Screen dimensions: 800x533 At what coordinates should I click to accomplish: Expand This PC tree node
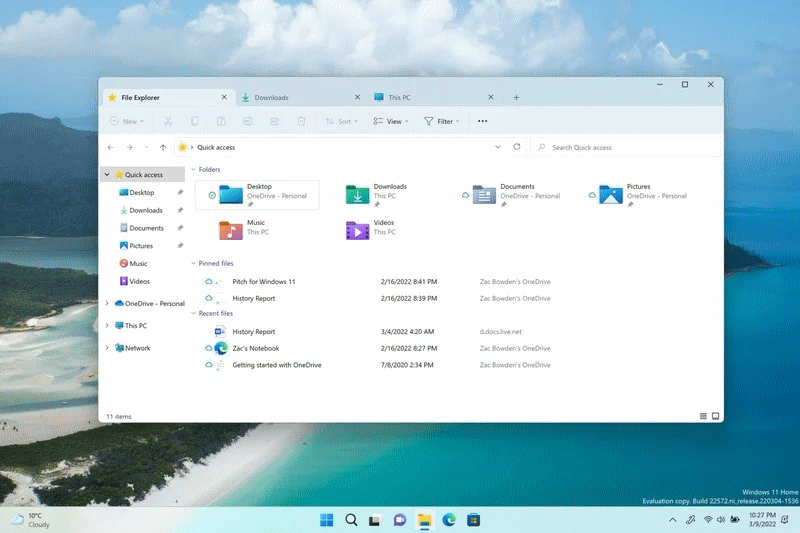coord(107,325)
